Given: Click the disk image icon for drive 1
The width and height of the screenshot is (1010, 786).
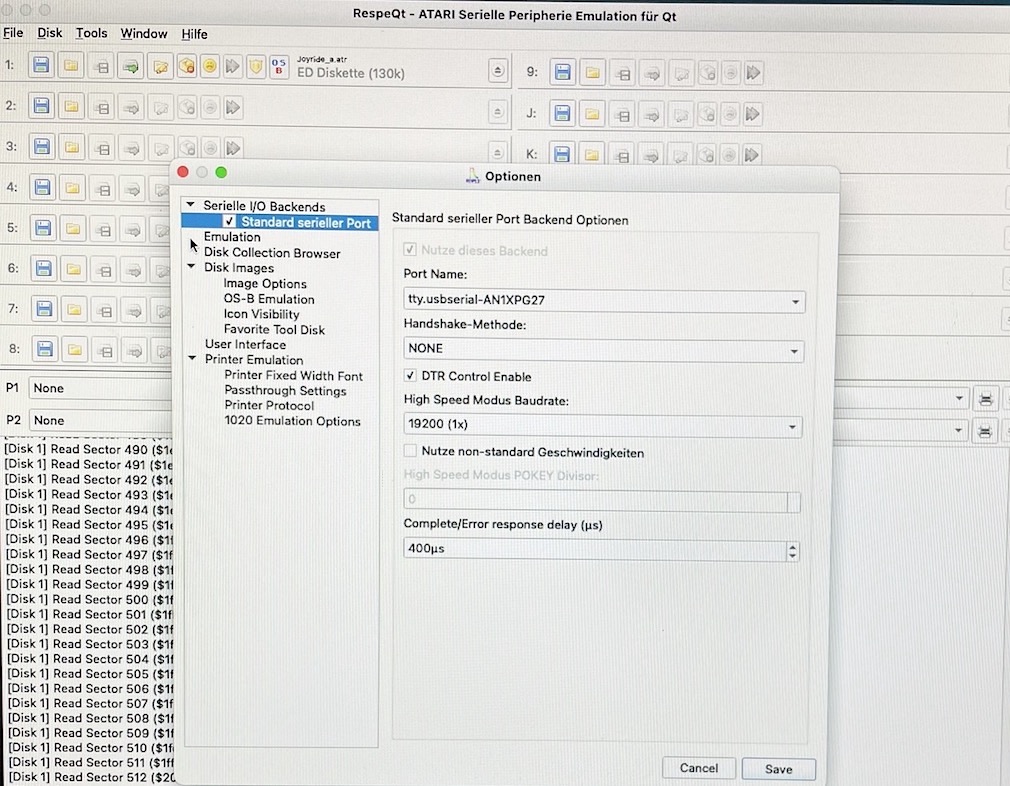Looking at the screenshot, I should coord(41,66).
